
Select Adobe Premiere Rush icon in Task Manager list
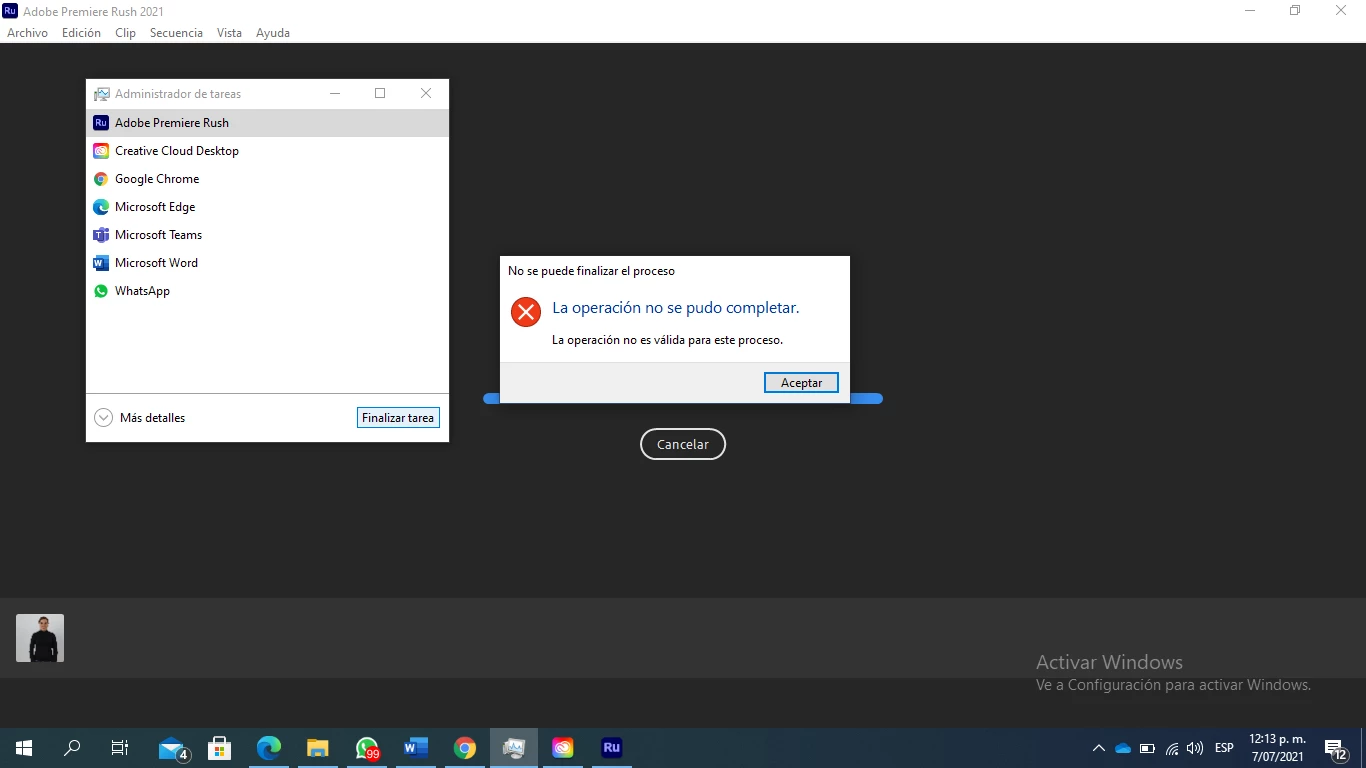click(x=101, y=123)
